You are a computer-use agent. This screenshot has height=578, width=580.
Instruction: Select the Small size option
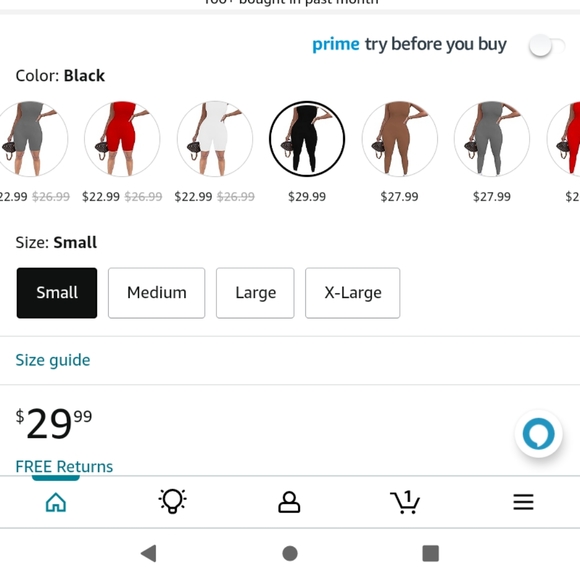tap(57, 293)
